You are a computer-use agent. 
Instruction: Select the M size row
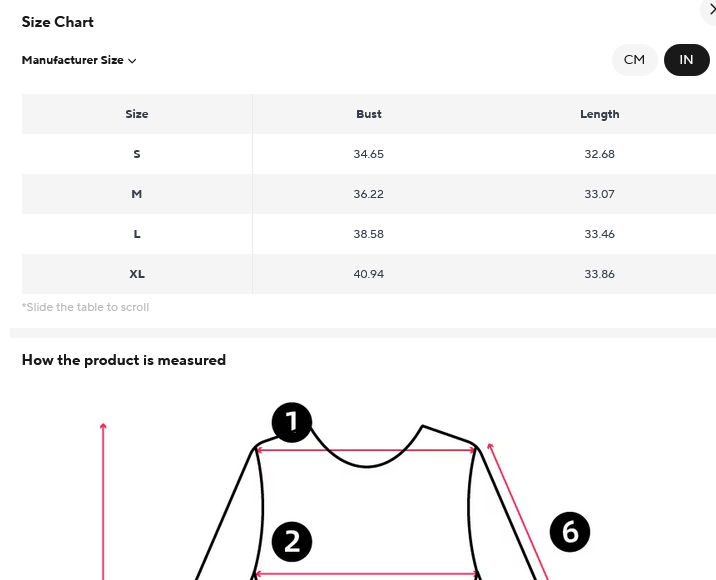point(137,194)
